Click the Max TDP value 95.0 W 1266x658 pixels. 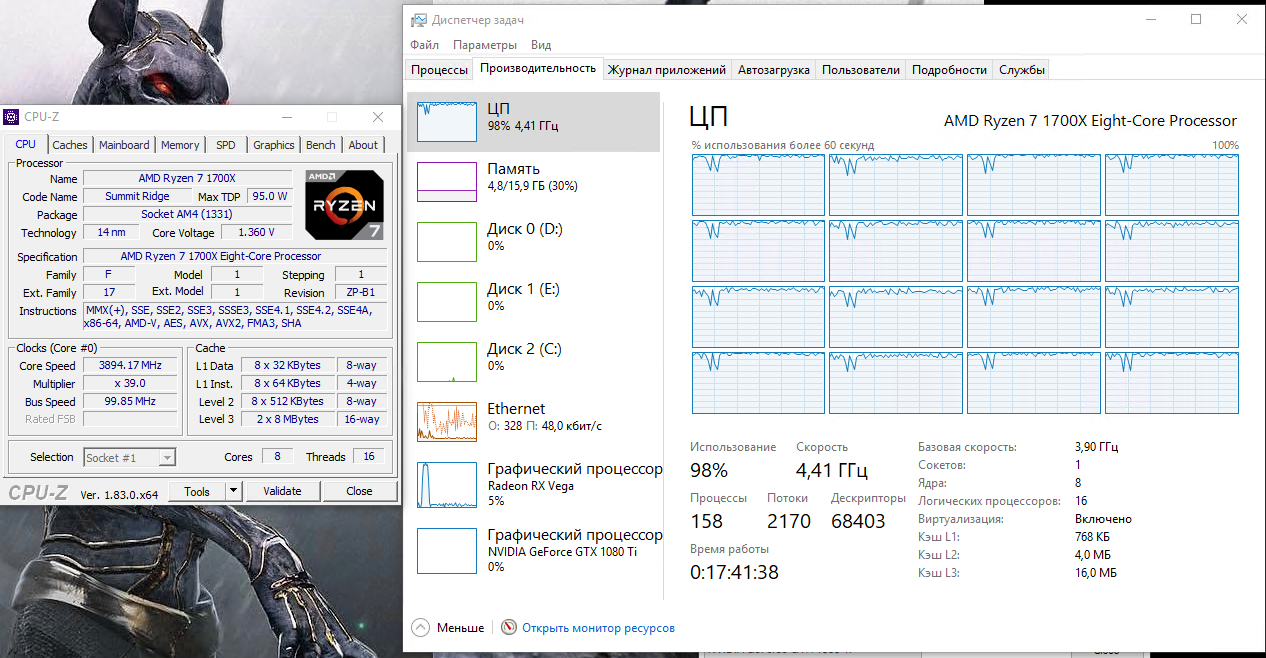pos(270,197)
